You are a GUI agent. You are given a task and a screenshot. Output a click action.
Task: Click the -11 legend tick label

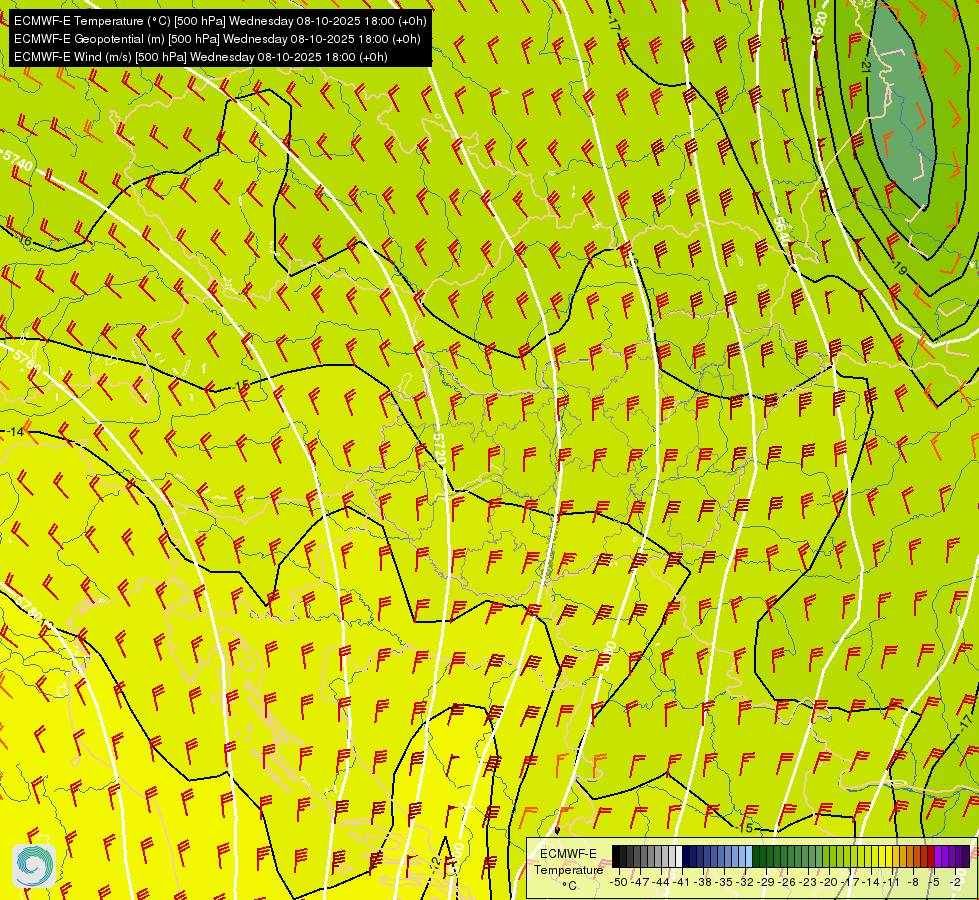892,882
